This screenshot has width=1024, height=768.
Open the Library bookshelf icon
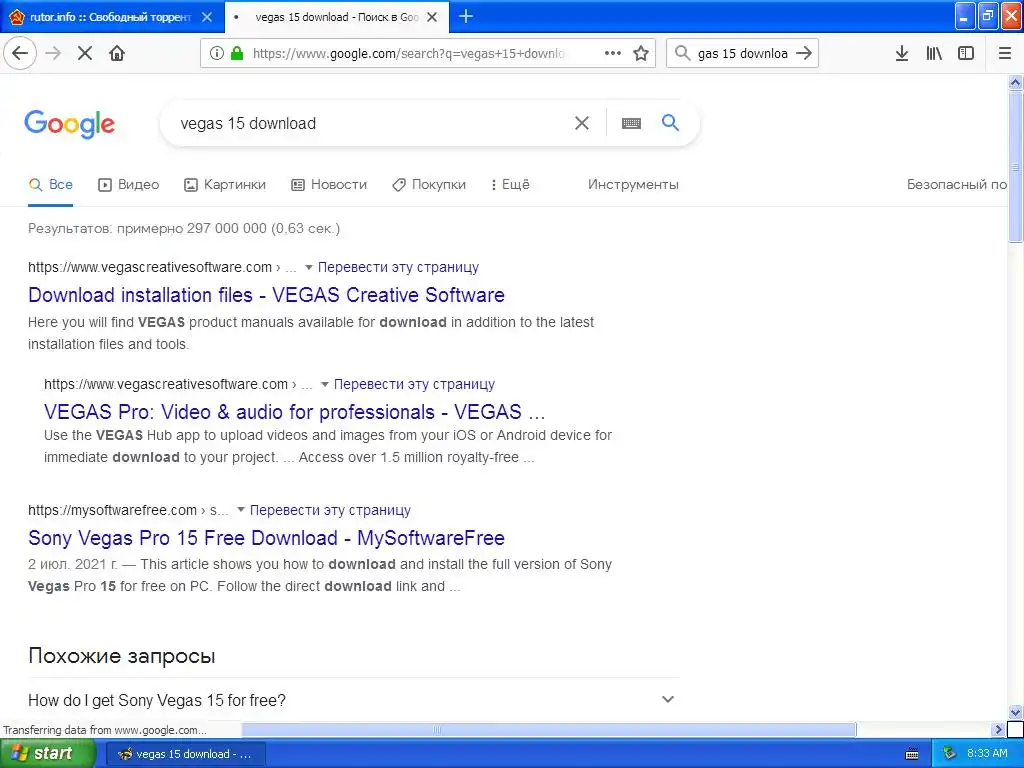pyautogui.click(x=935, y=53)
